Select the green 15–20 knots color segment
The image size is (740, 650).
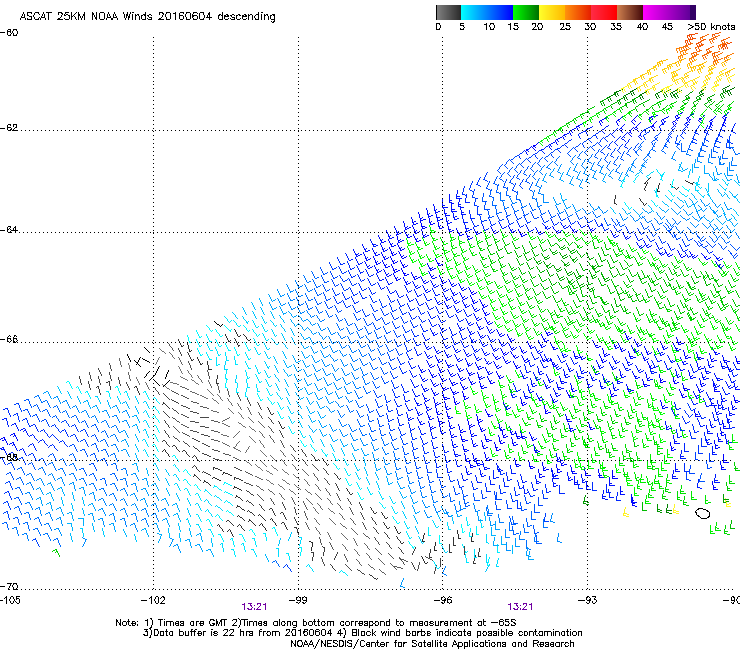[526, 12]
